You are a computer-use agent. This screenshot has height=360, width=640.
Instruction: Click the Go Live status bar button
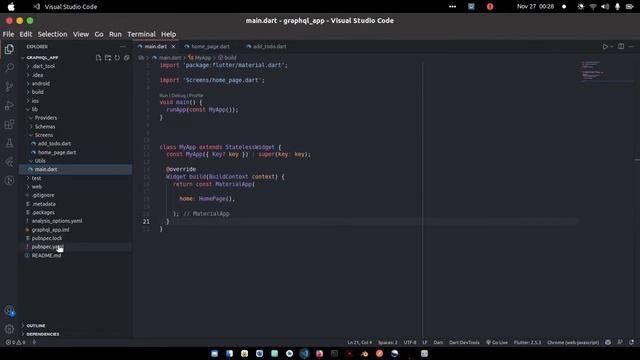pos(497,342)
